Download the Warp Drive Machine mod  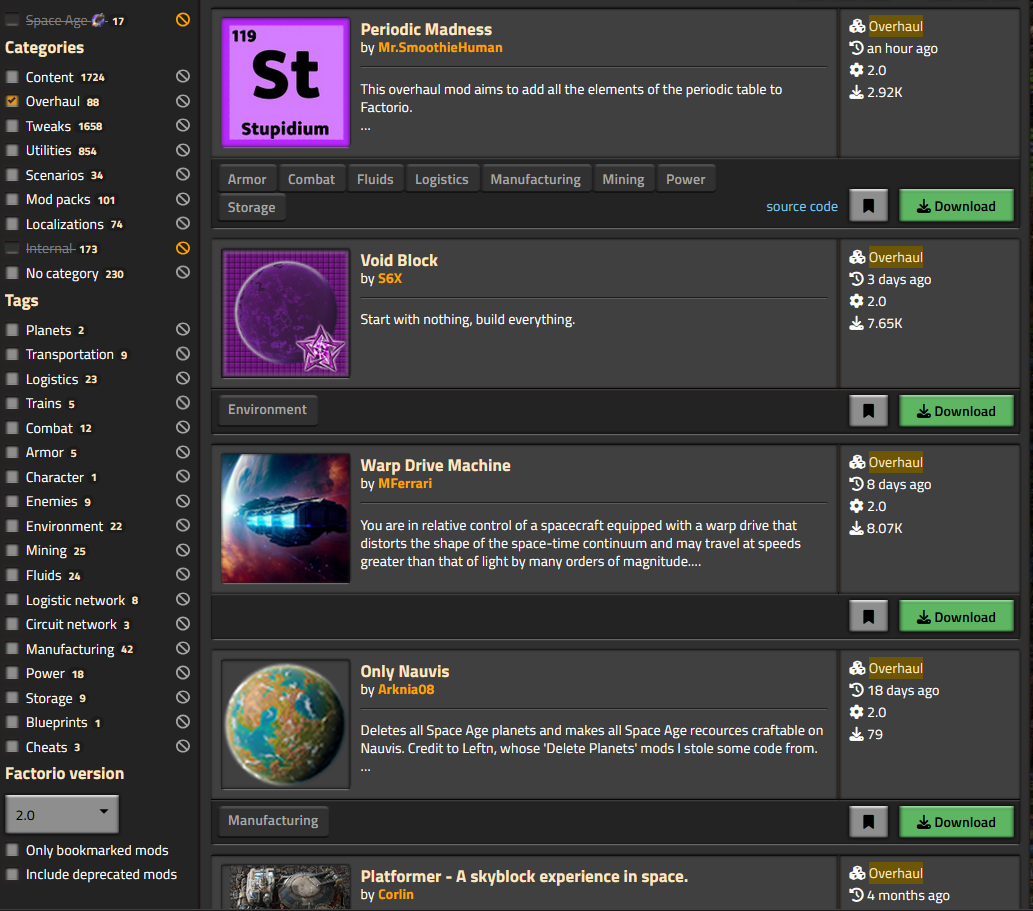tap(956, 617)
